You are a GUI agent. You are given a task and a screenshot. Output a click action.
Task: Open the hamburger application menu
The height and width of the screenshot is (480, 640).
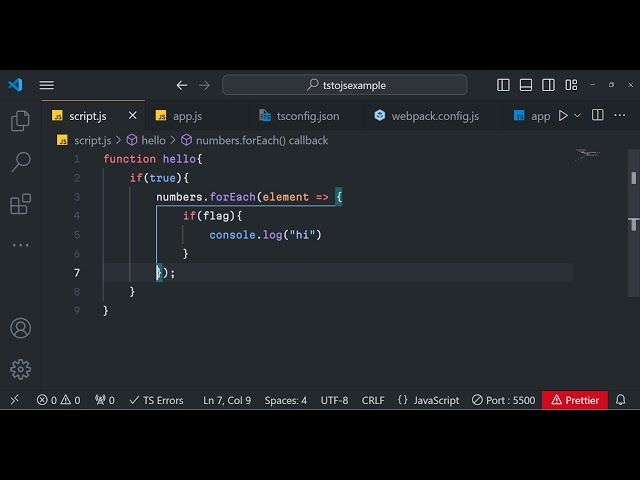pos(47,85)
